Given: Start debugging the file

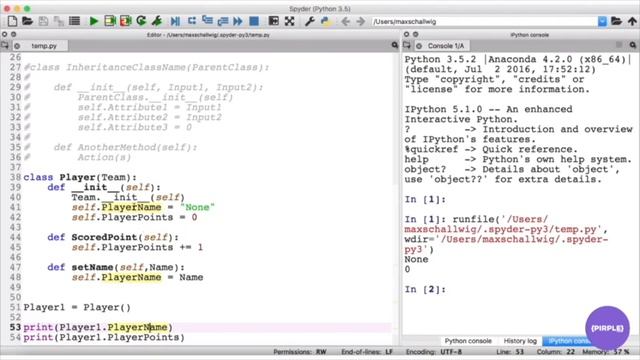Looking at the screenshot, I should tap(175, 21).
